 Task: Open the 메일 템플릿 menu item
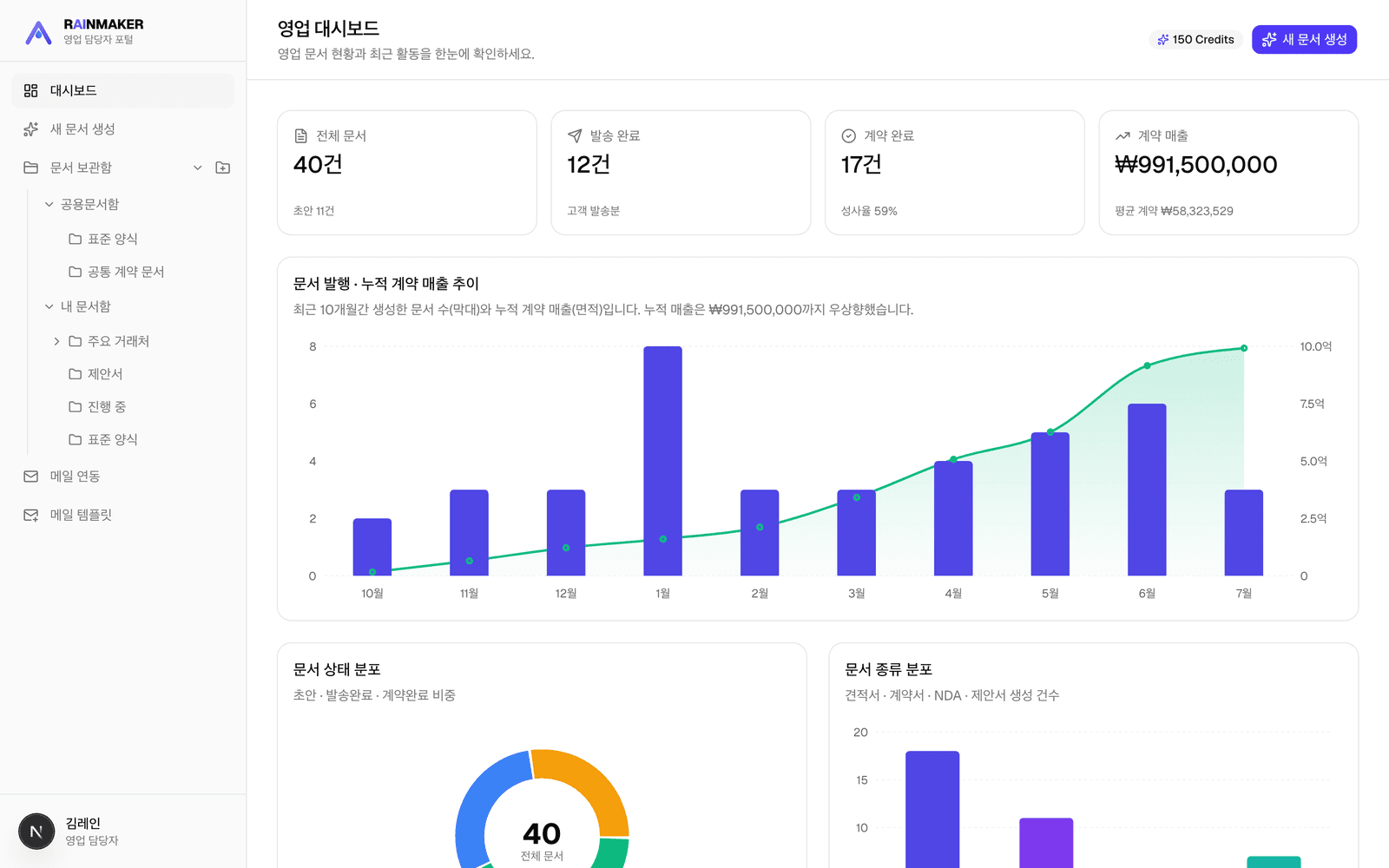[x=123, y=515]
